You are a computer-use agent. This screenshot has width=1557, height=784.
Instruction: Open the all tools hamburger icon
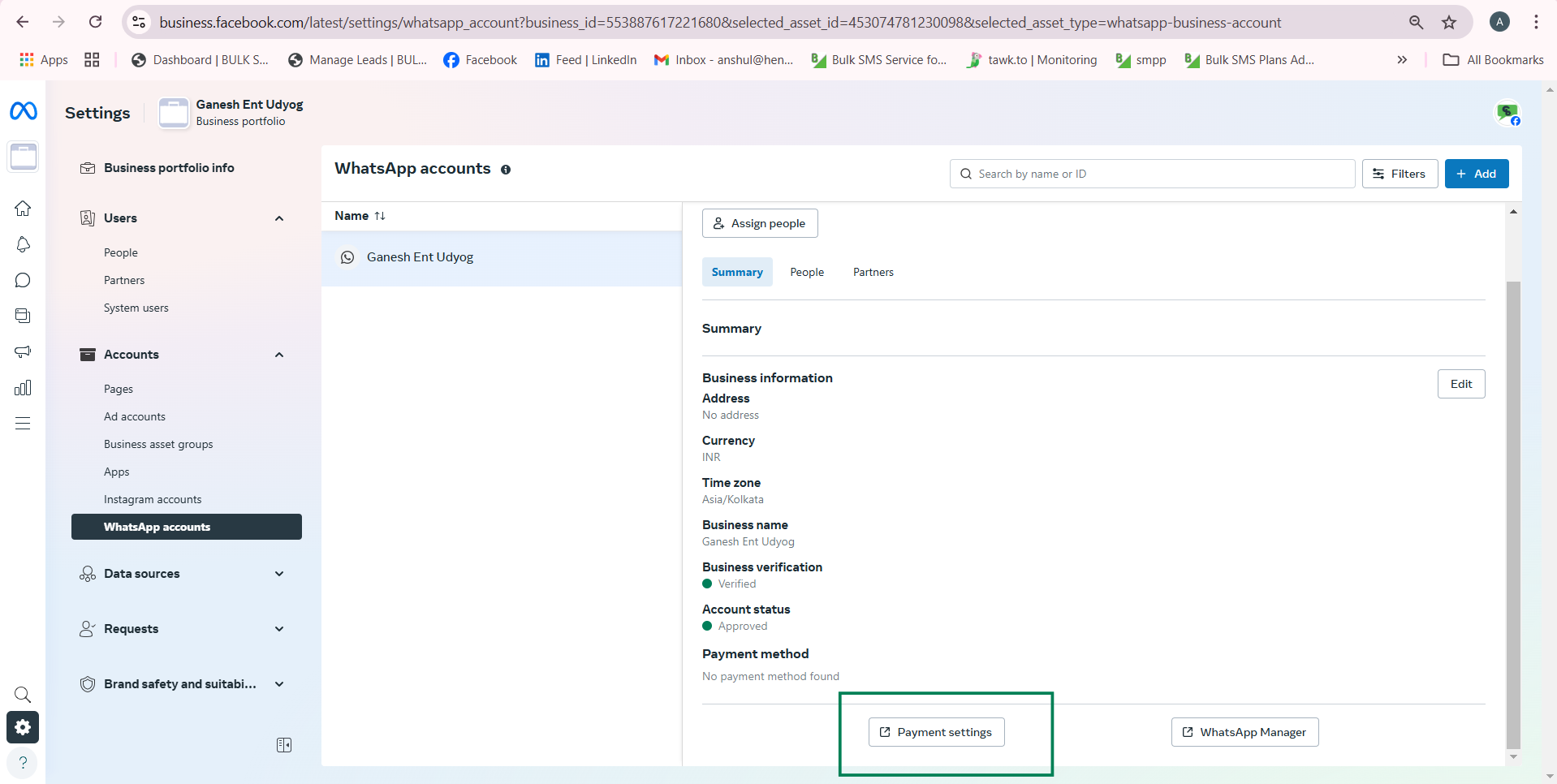point(23,423)
